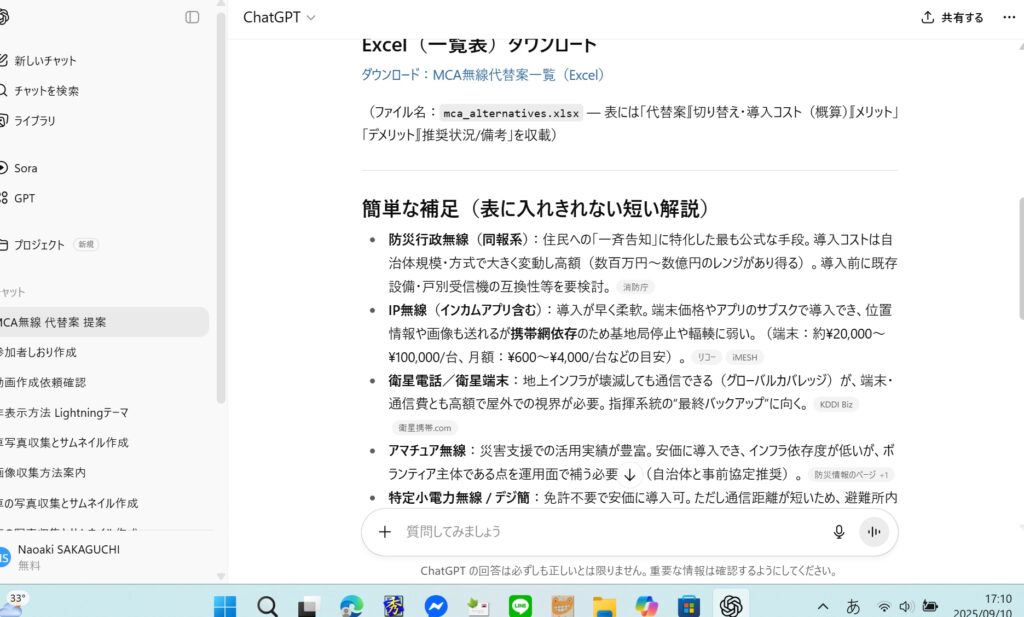
Task: Open the KDDI Biz source citation chip
Action: [836, 405]
